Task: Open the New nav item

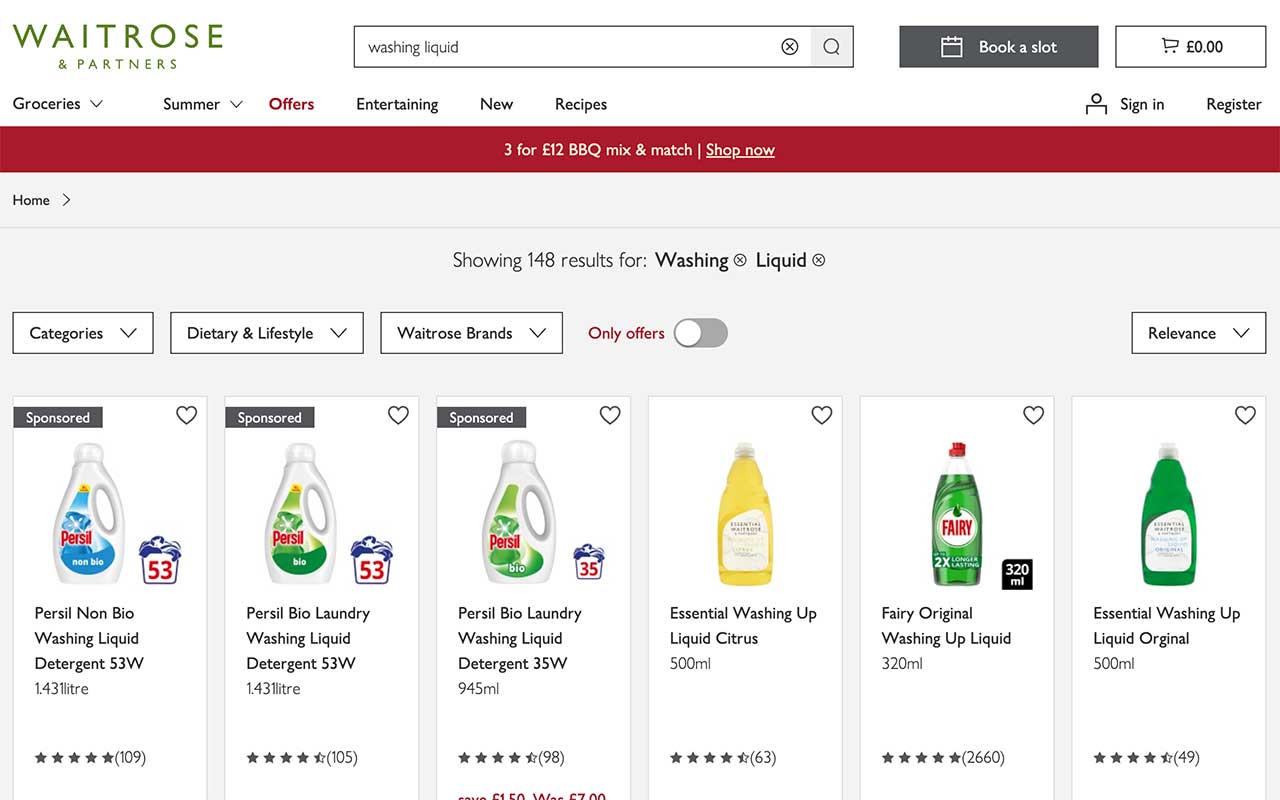Action: pos(496,104)
